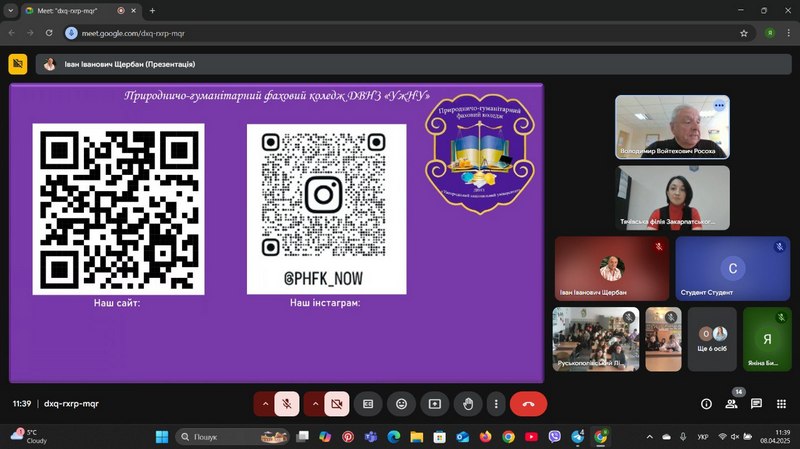Show the people panel with 14 participants
800x449 pixels.
pyautogui.click(x=731, y=404)
